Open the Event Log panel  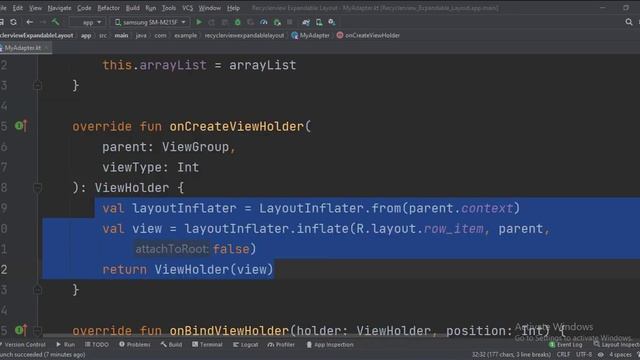coord(566,344)
